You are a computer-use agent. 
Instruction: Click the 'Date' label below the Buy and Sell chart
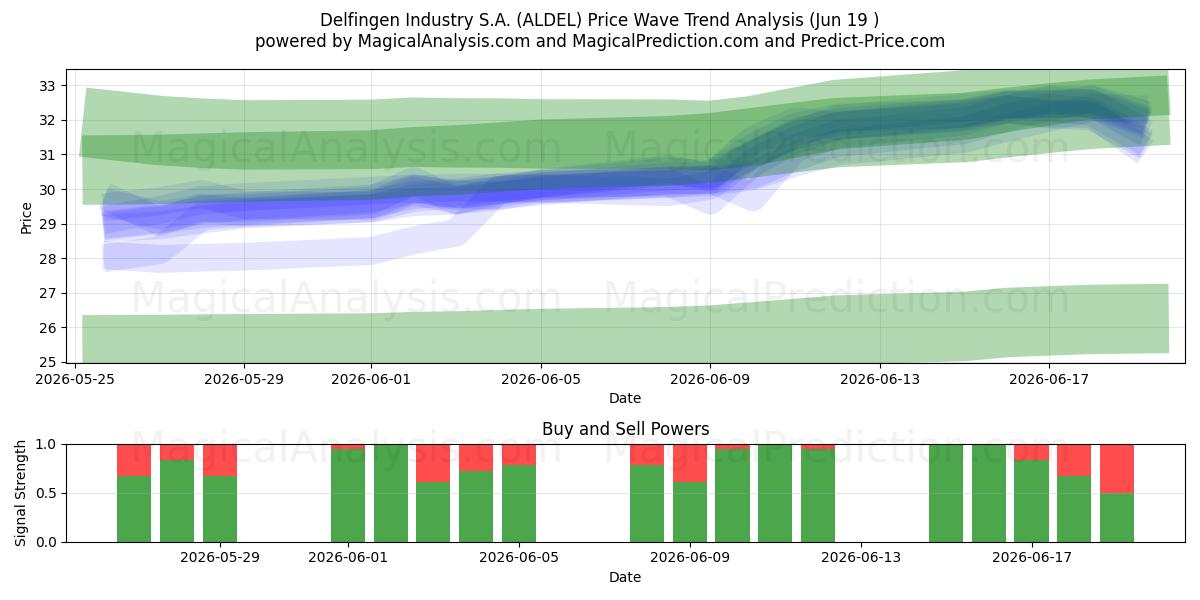[x=625, y=577]
